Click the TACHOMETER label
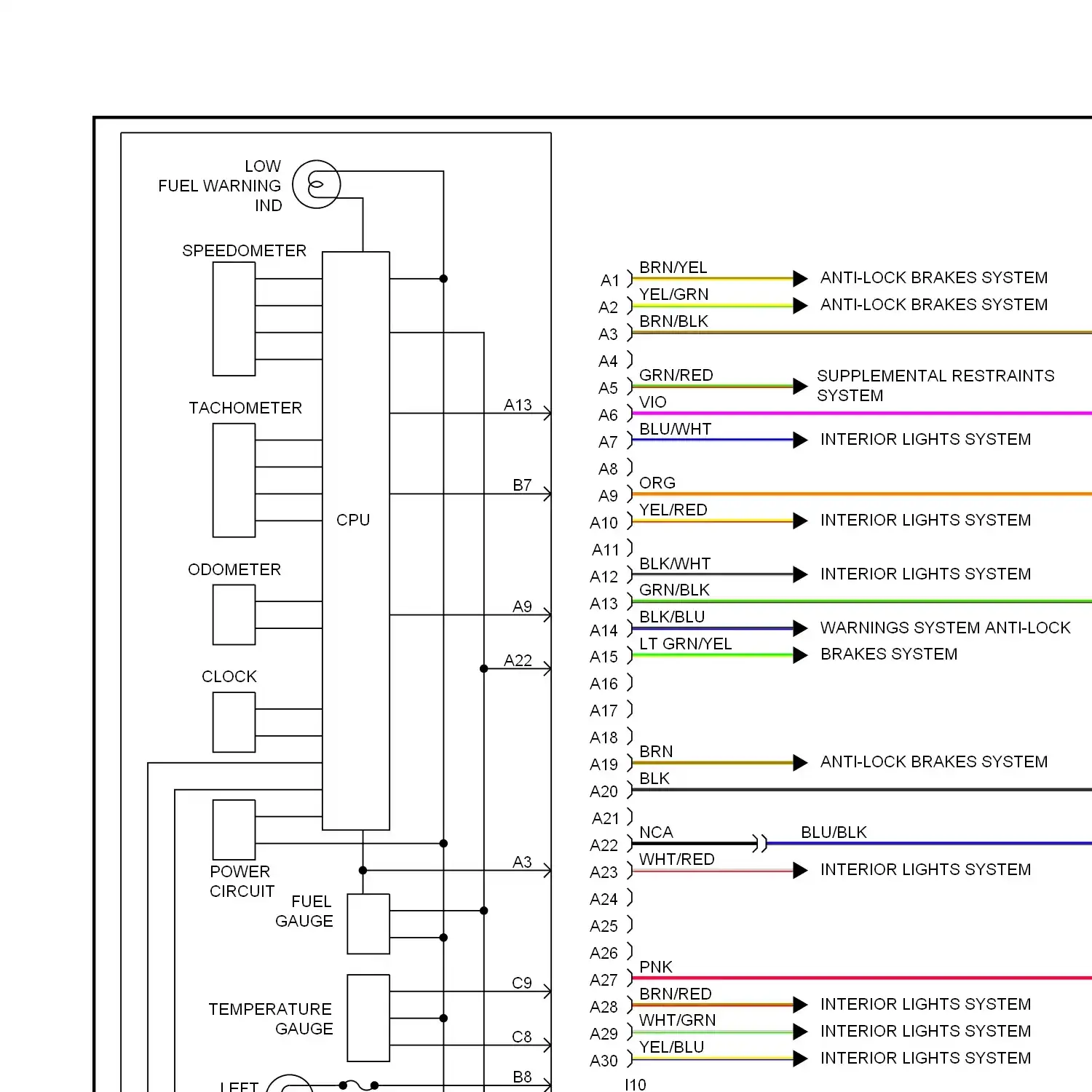The height and width of the screenshot is (1092, 1092). tap(245, 408)
